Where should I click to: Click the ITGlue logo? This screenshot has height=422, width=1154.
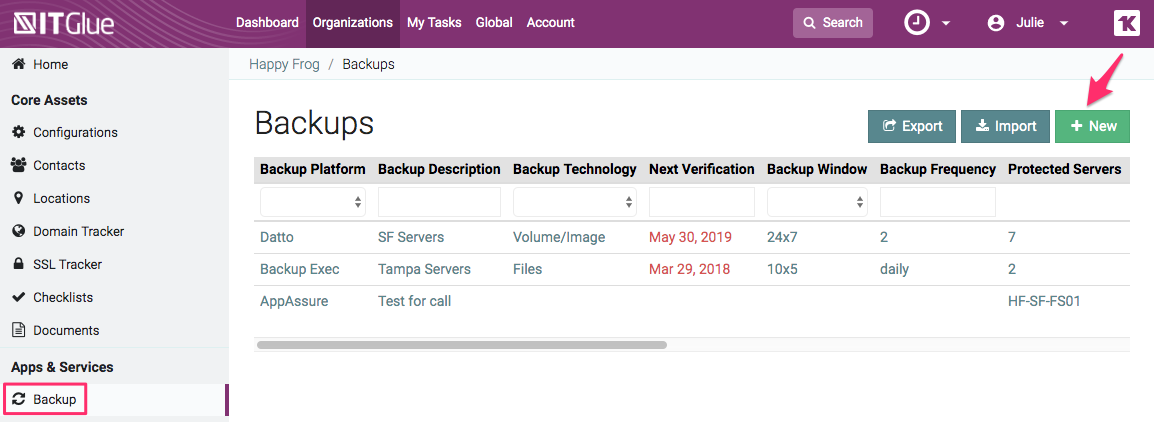(63, 22)
